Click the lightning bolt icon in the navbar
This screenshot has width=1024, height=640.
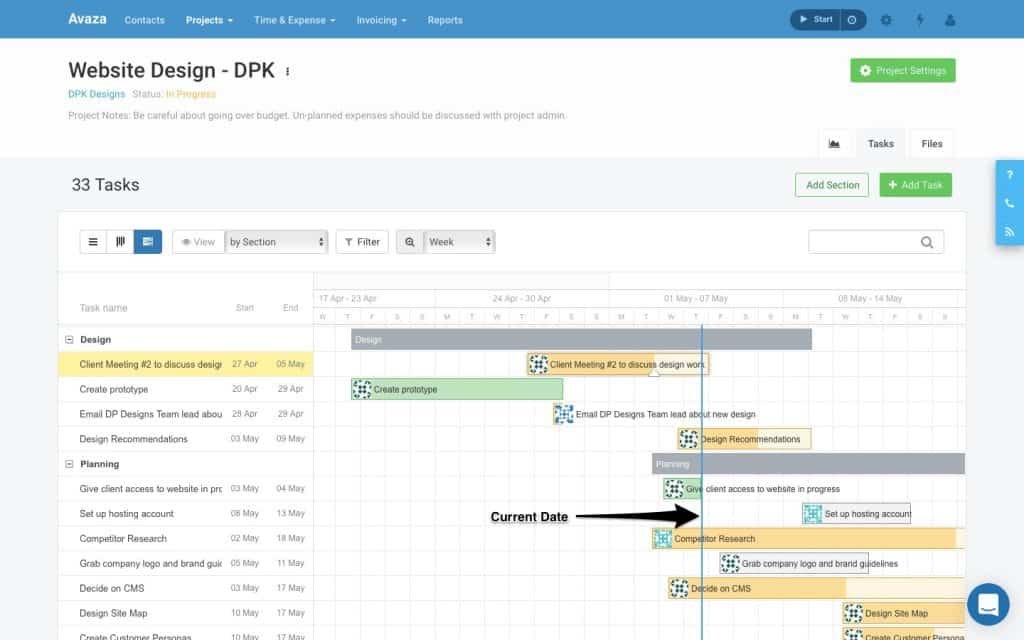pyautogui.click(x=920, y=19)
